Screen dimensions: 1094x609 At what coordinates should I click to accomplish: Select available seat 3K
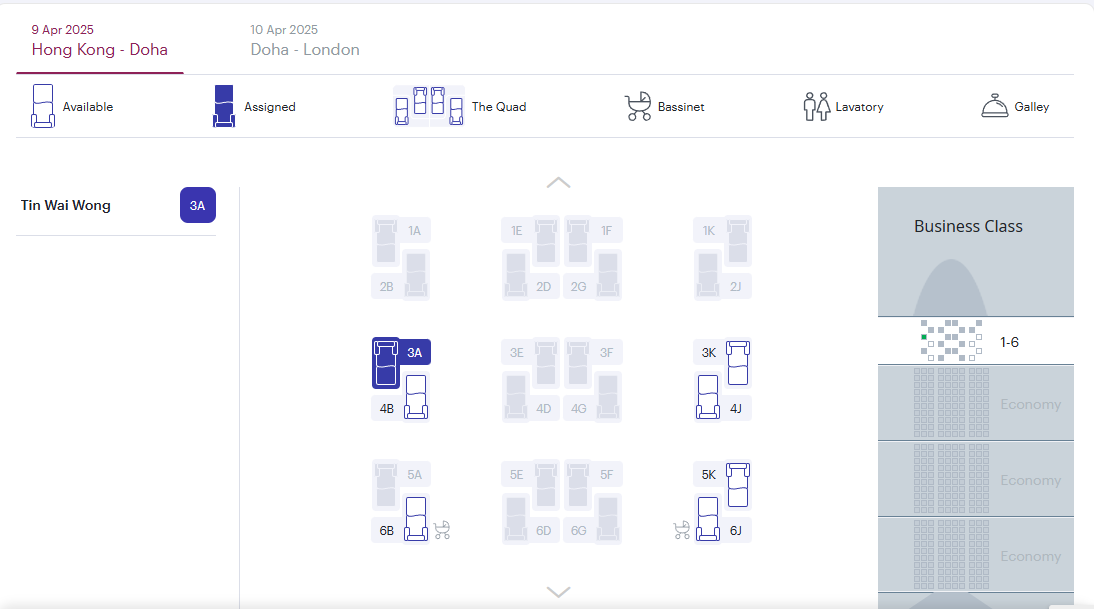738,362
